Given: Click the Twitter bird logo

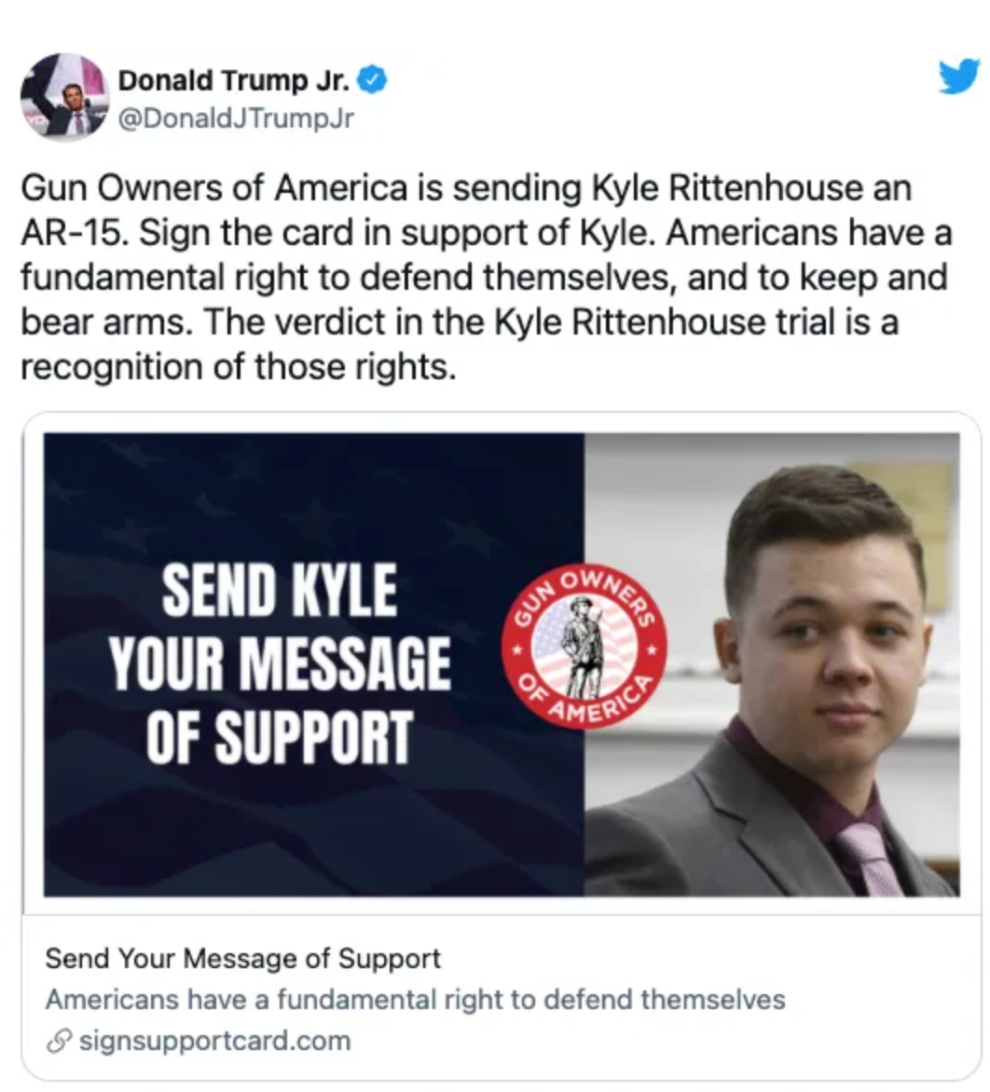Looking at the screenshot, I should (x=959, y=76).
